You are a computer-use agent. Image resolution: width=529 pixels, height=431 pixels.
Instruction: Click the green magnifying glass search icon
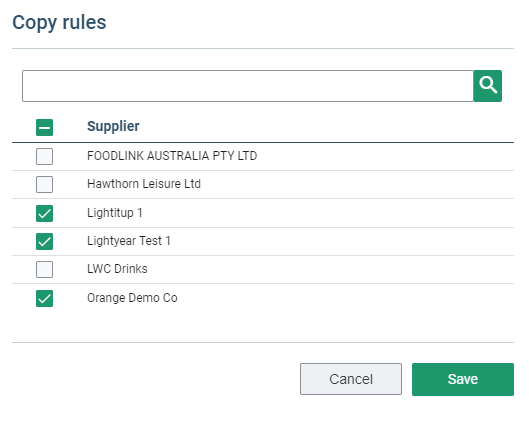[x=487, y=86]
